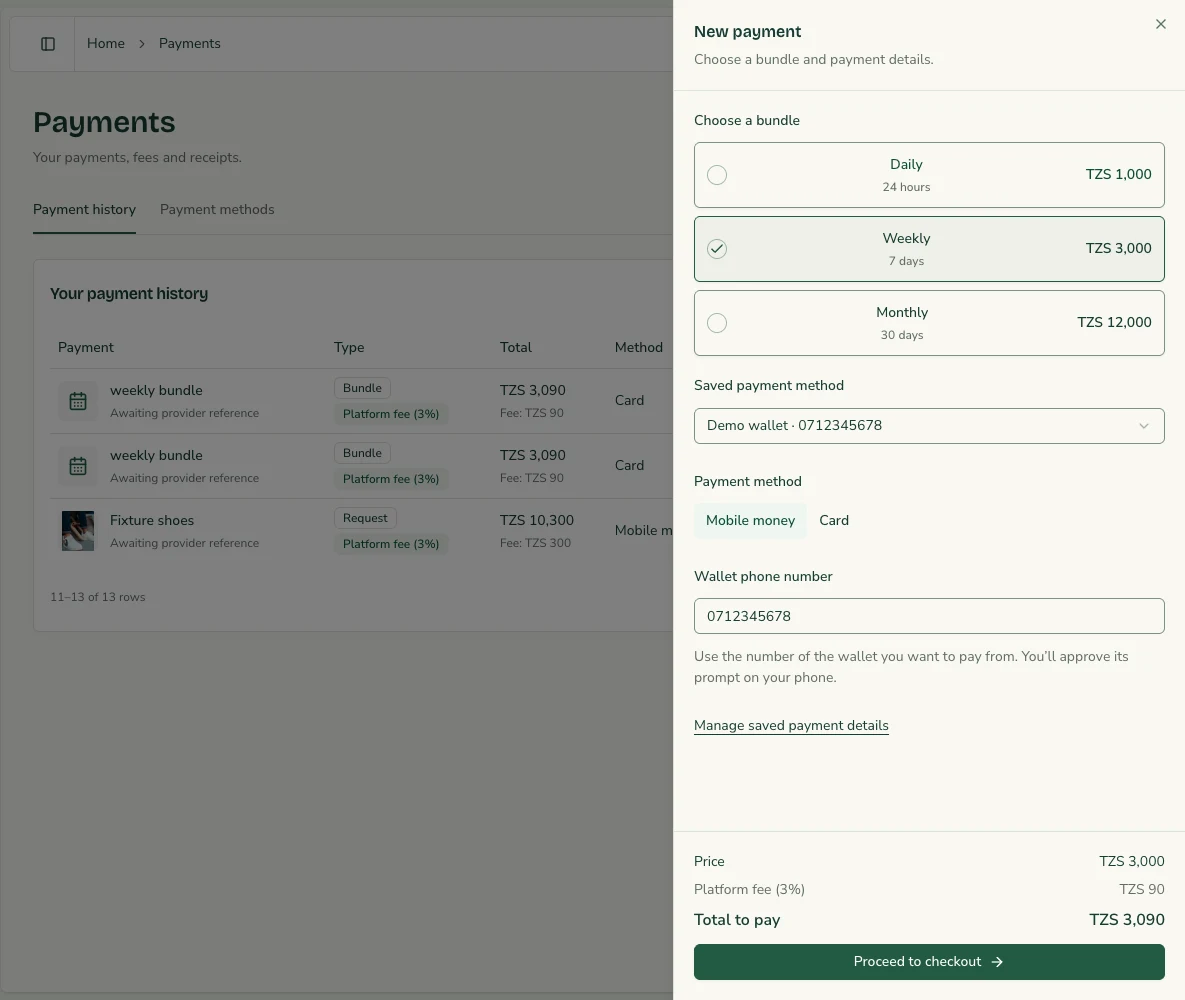Go to Home breadcrumb

tap(106, 43)
